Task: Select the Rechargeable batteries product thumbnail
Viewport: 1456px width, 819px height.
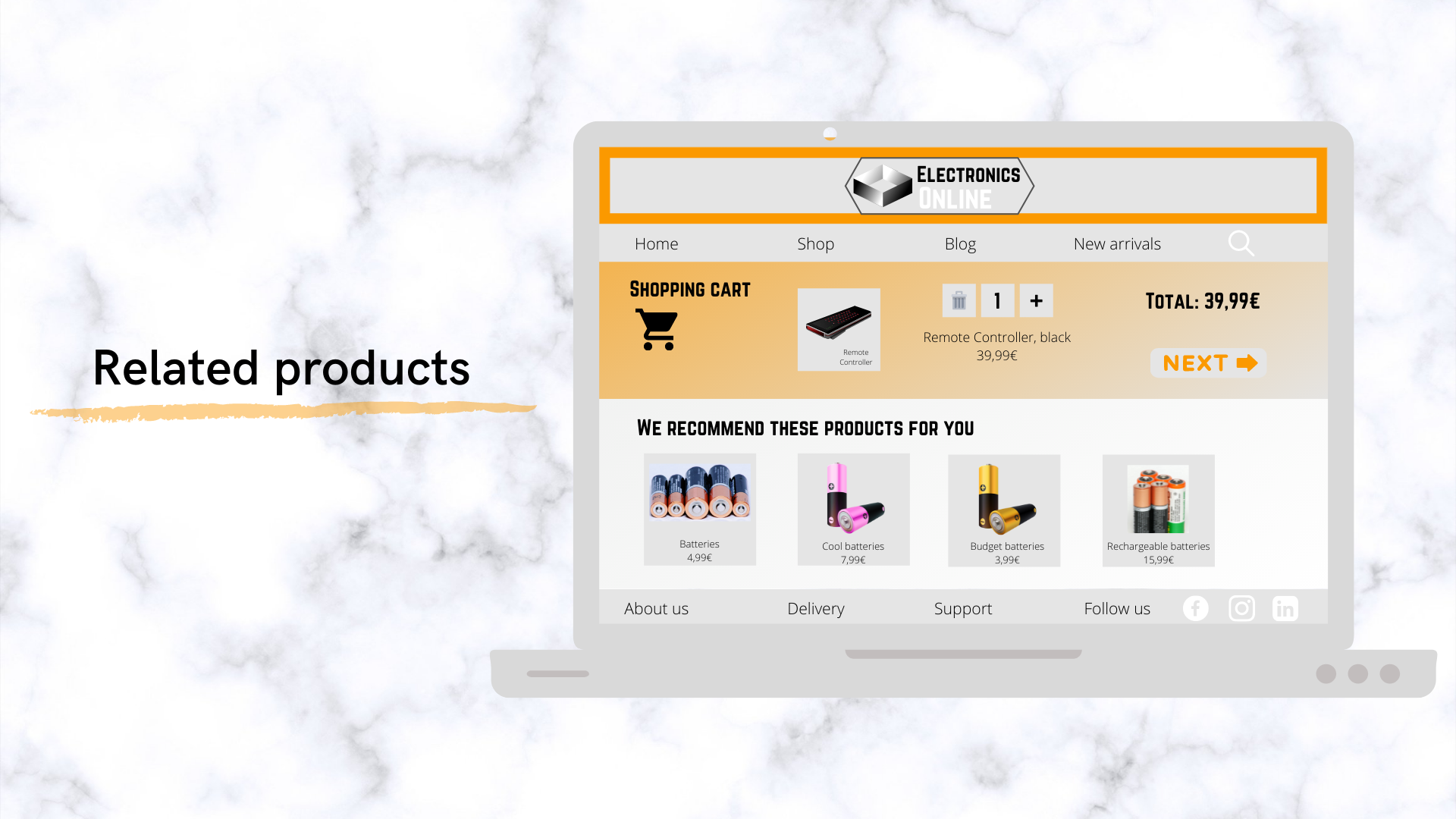Action: pos(1158,510)
